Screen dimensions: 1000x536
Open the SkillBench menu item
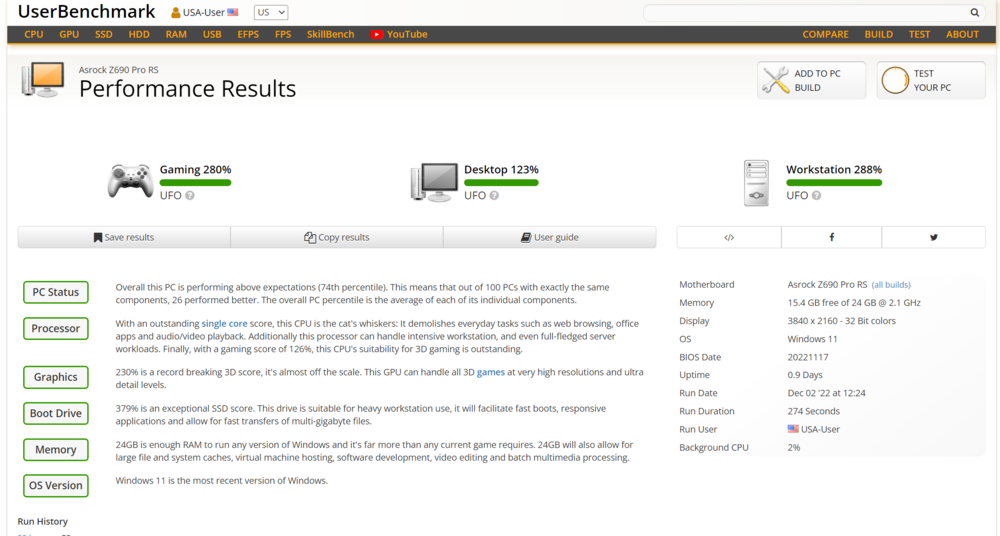point(330,34)
